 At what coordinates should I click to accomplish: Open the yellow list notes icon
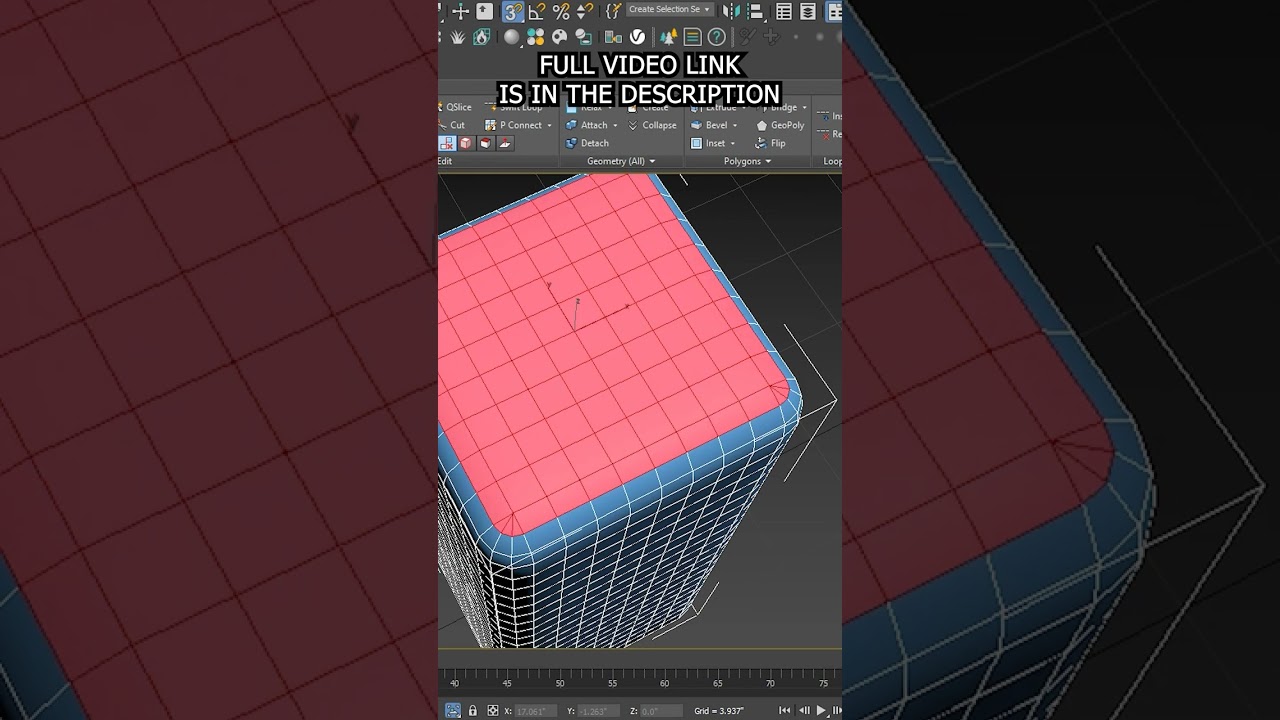pyautogui.click(x=692, y=37)
